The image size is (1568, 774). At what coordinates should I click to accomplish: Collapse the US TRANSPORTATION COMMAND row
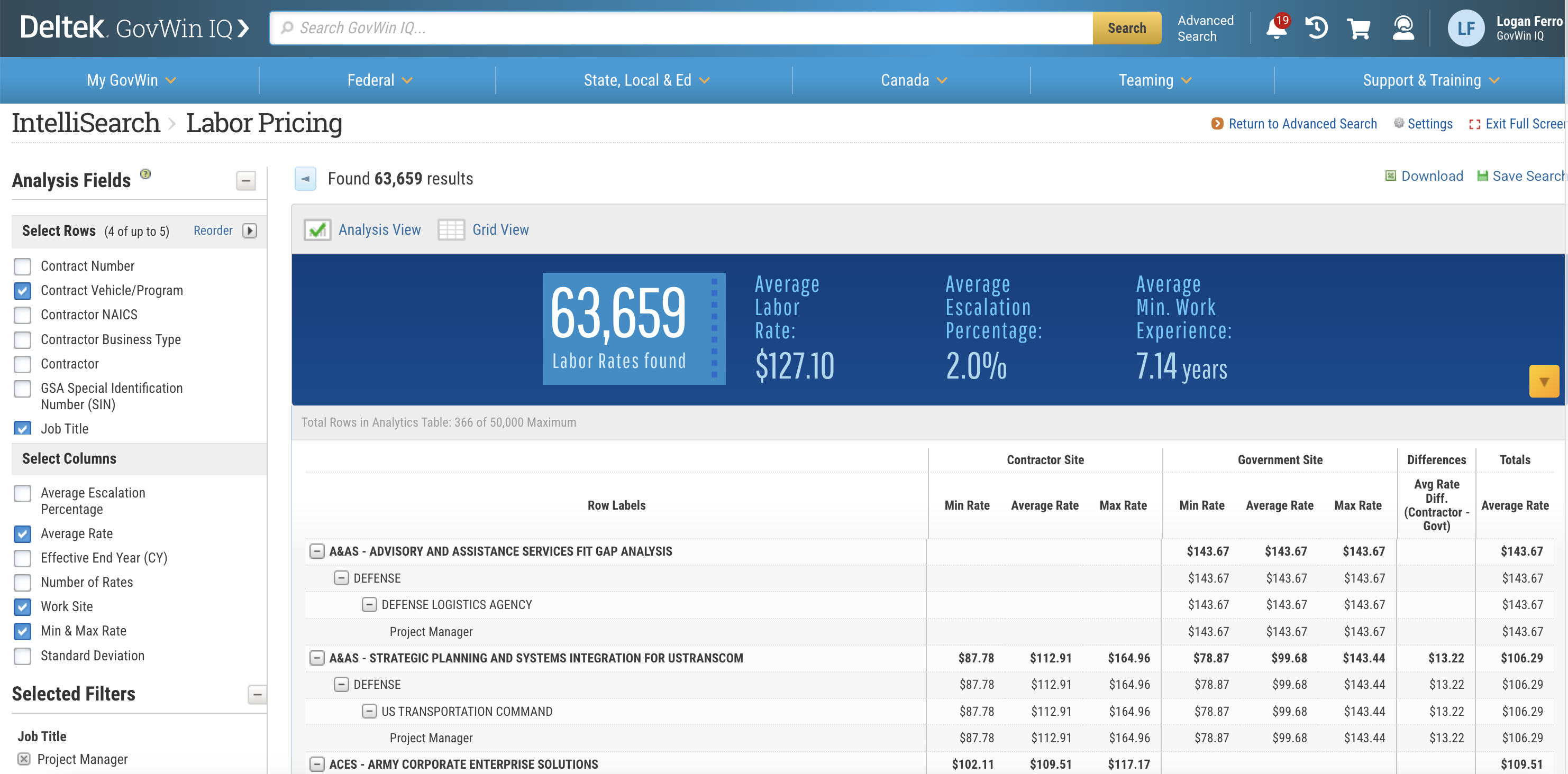click(x=369, y=711)
